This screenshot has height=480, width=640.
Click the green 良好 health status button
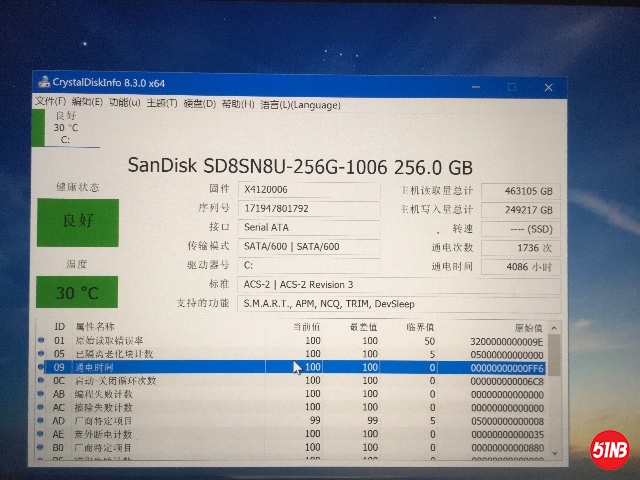tap(77, 222)
